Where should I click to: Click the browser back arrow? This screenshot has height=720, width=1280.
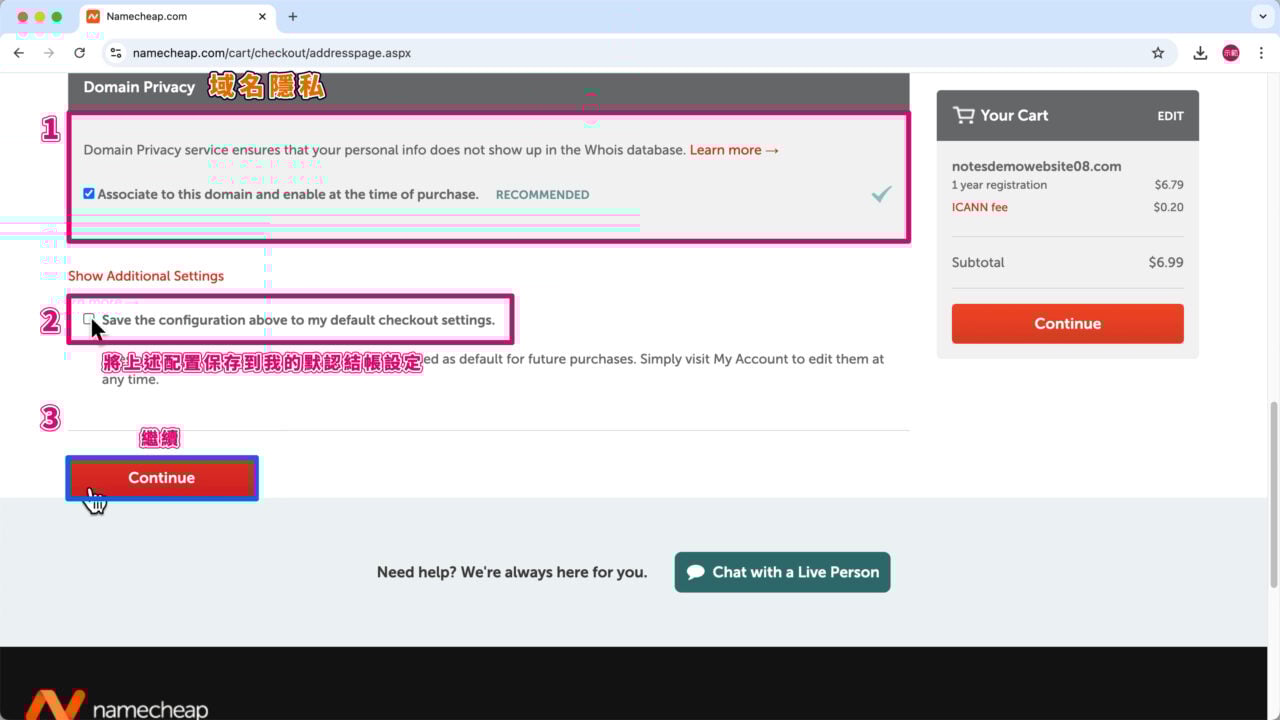[x=19, y=53]
